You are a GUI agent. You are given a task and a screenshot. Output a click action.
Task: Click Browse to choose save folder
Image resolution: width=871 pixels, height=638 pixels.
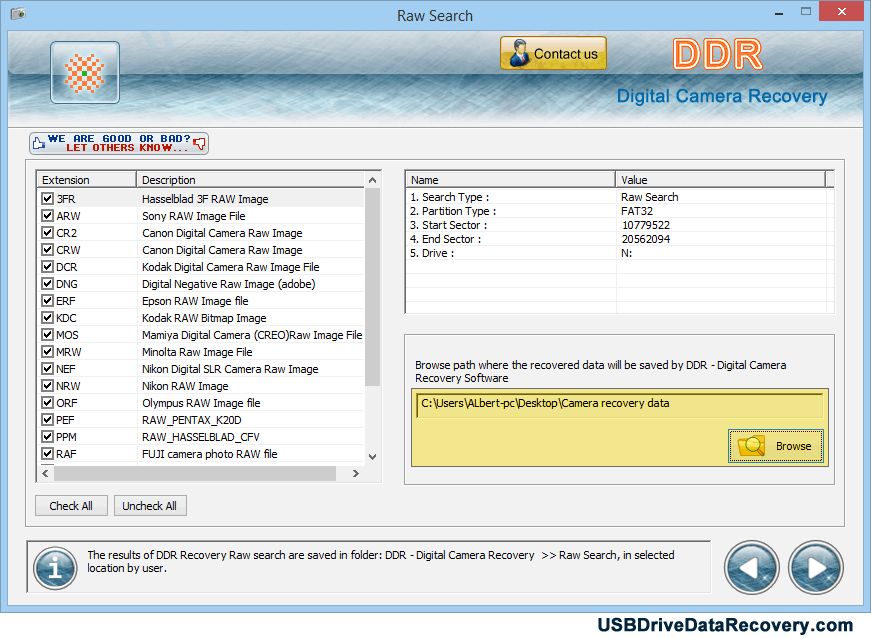775,446
